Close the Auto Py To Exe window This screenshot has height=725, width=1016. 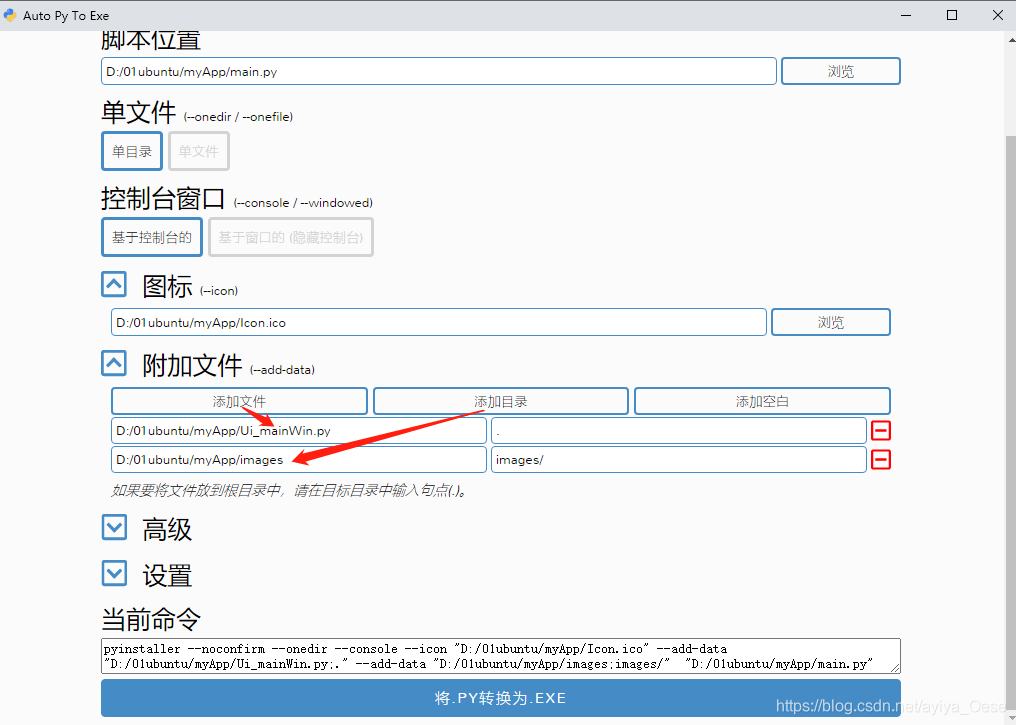(998, 15)
